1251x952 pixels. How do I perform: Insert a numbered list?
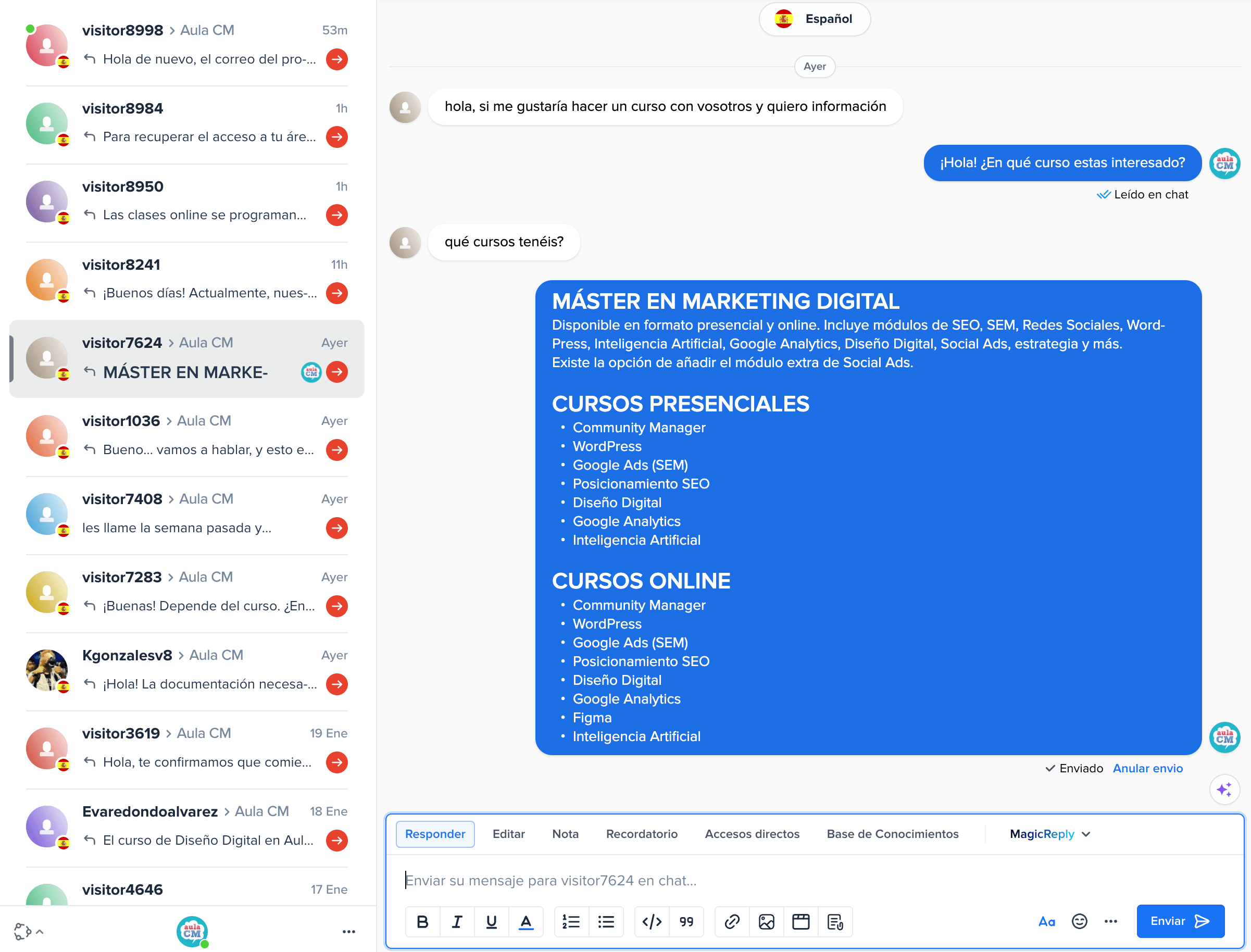(570, 922)
